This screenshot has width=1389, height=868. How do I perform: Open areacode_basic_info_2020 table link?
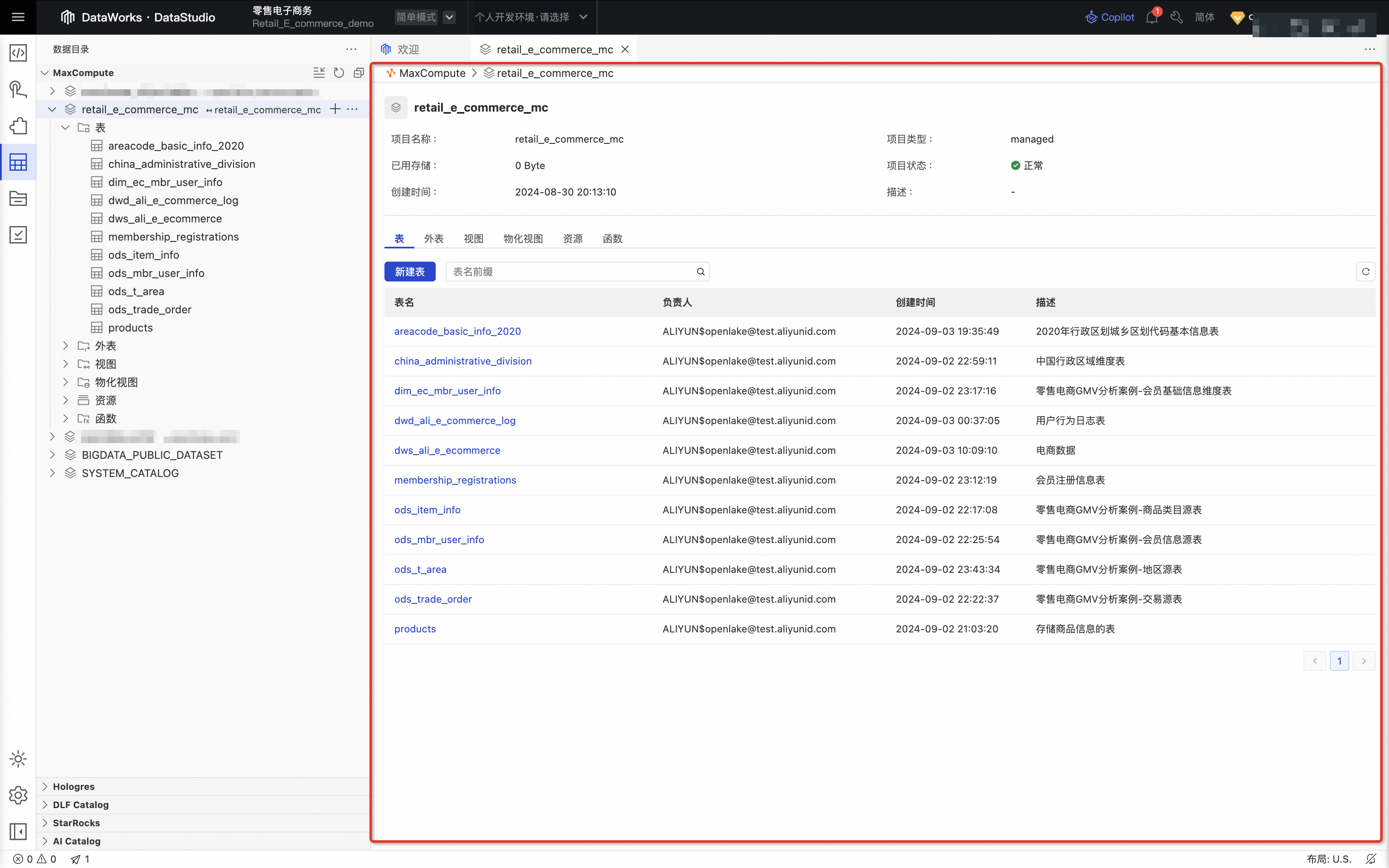458,331
